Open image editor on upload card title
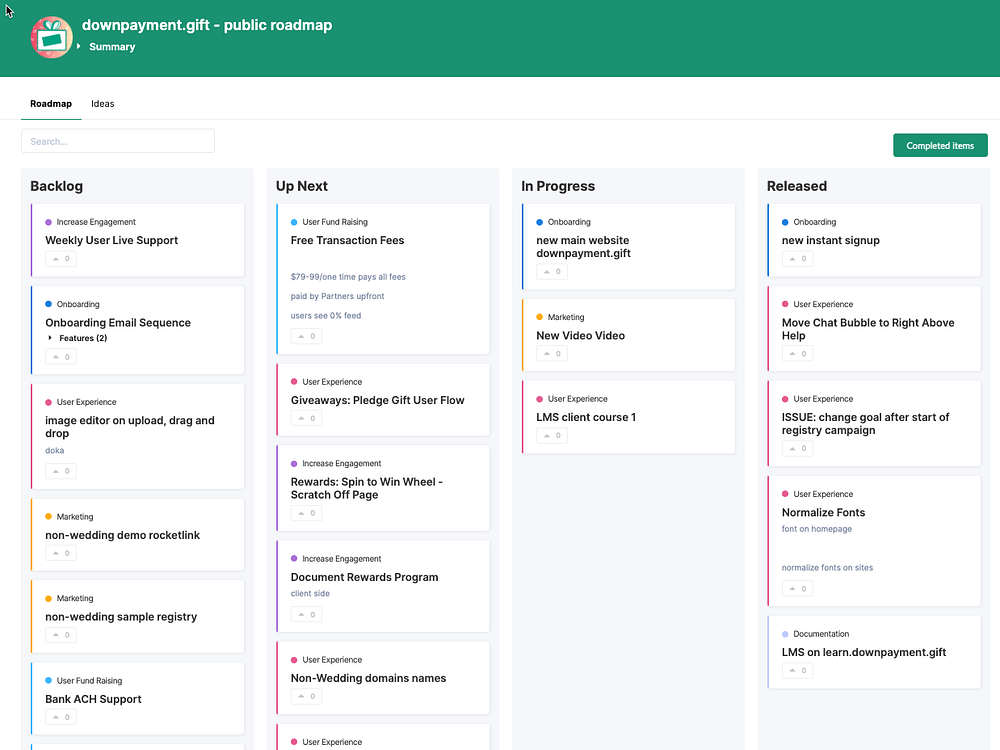Viewport: 1000px width, 750px height. click(x=130, y=427)
